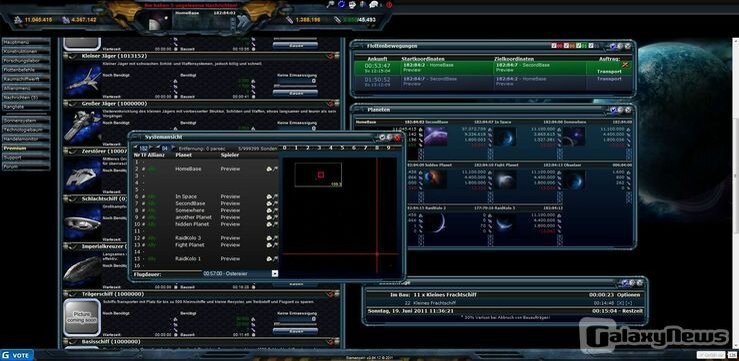Open Rangliste in the sidebar

pyautogui.click(x=26, y=107)
